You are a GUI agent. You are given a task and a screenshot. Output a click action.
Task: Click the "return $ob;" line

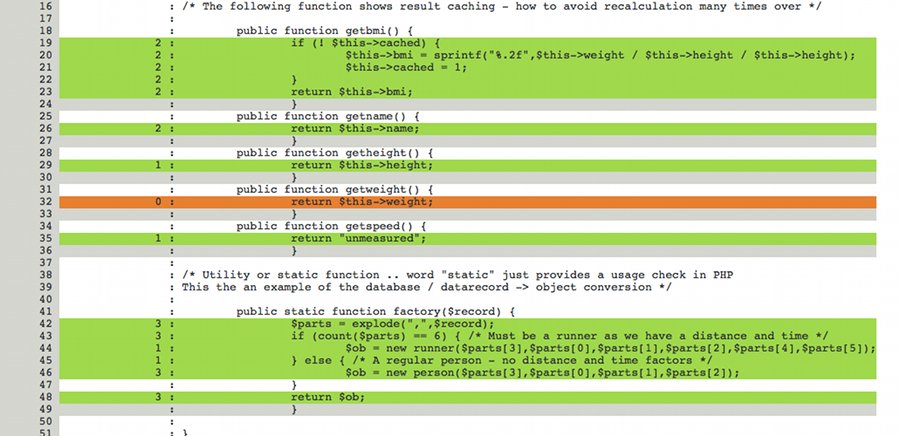[323, 397]
